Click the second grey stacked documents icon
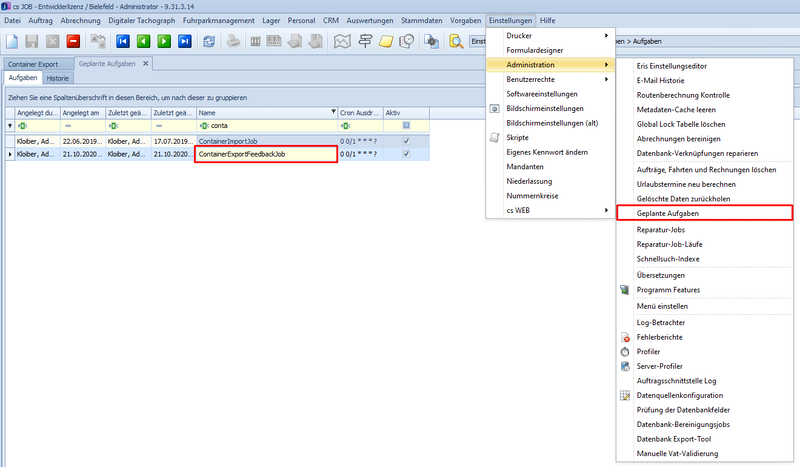This screenshot has width=800, height=467. click(316, 41)
